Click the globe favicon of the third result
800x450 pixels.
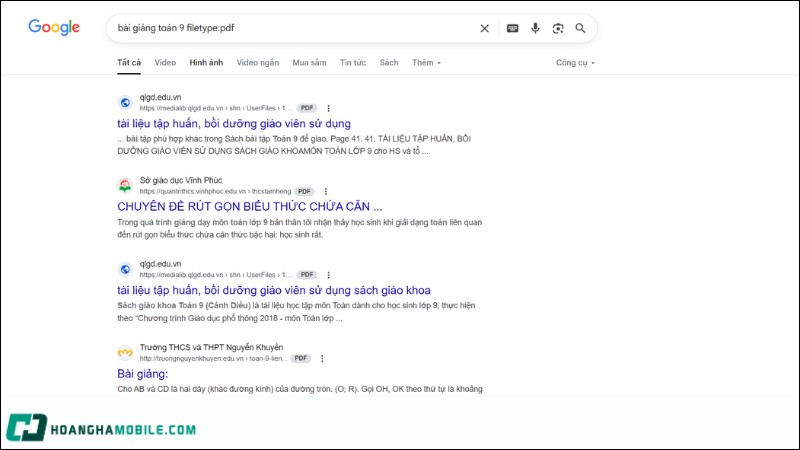(125, 269)
